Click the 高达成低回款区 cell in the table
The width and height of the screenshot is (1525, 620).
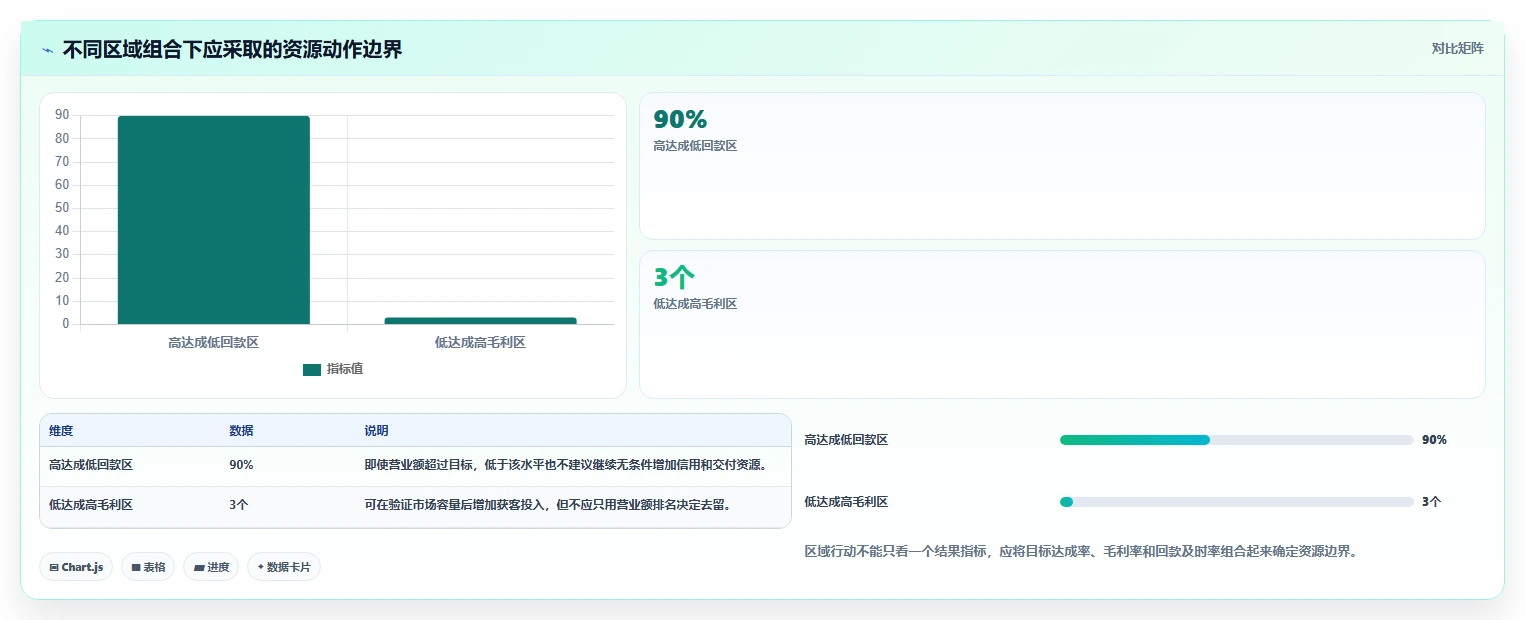[91, 465]
